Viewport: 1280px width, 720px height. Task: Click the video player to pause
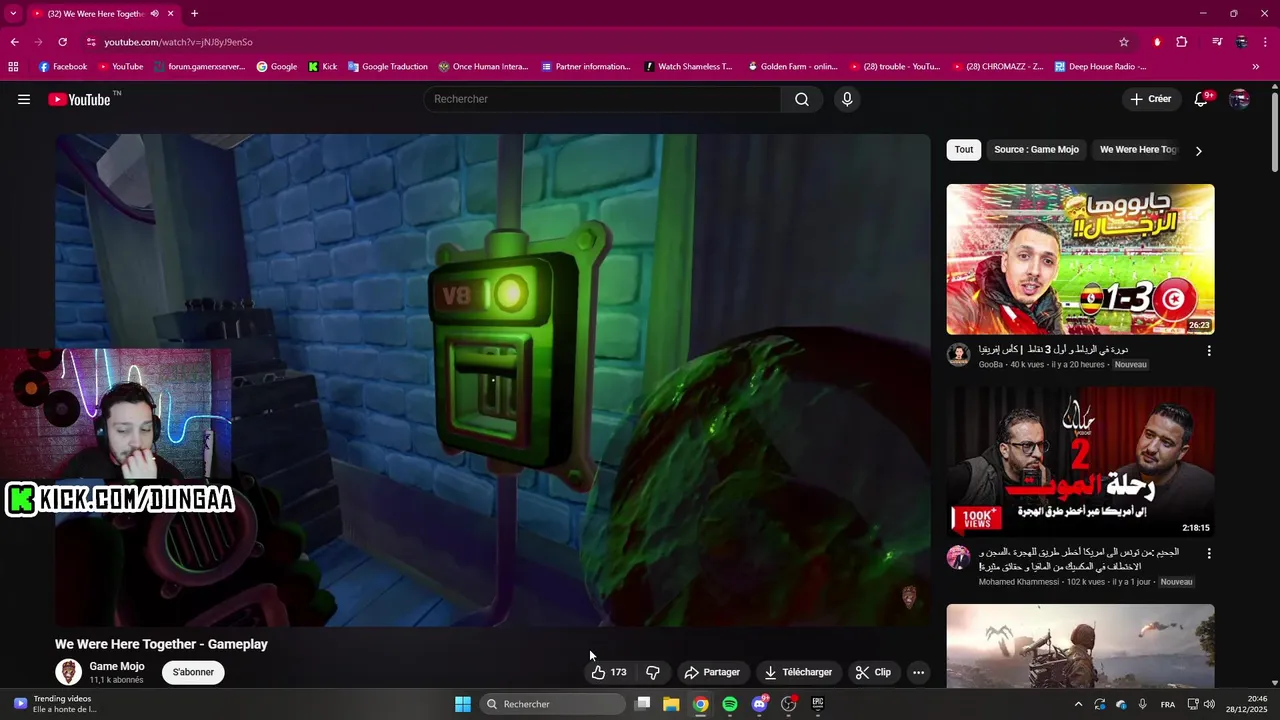pos(492,380)
